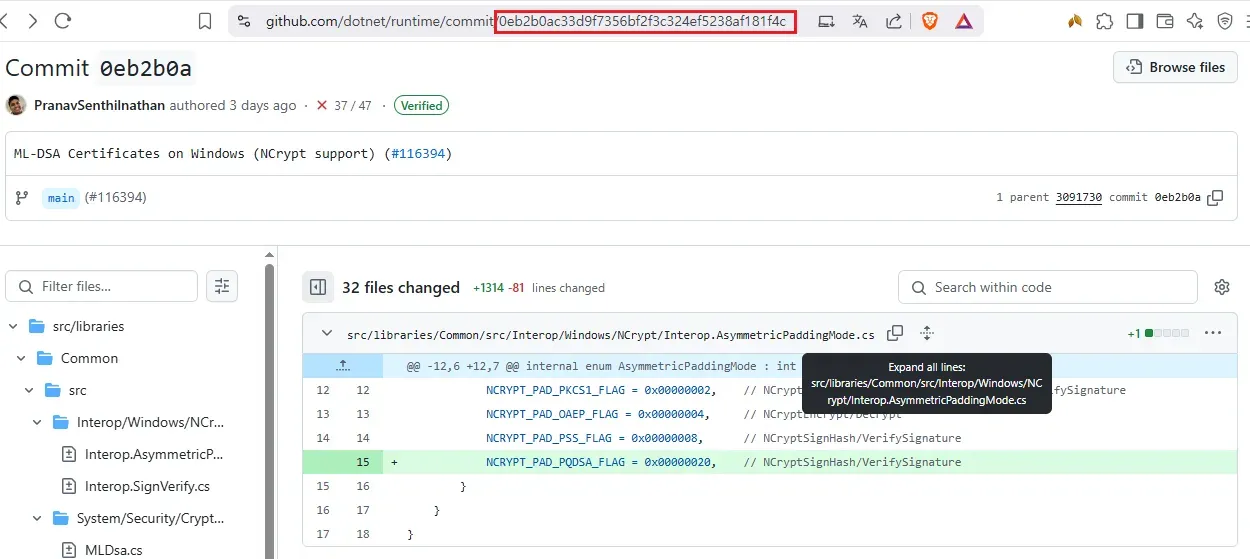The height and width of the screenshot is (559, 1250).
Task: Open Leo AI sparkle icon
Action: 1195,21
